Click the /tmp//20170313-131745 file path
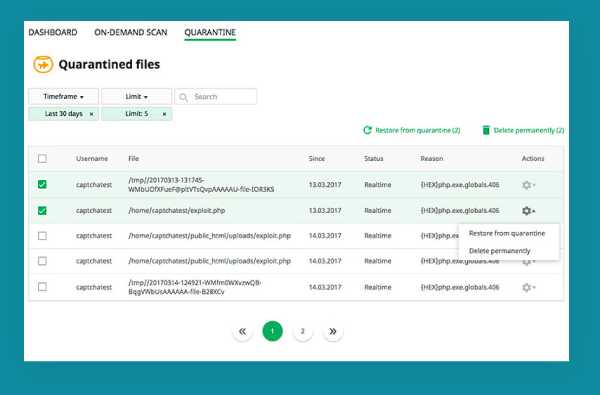Viewport: 600px width, 395px height. 201,184
